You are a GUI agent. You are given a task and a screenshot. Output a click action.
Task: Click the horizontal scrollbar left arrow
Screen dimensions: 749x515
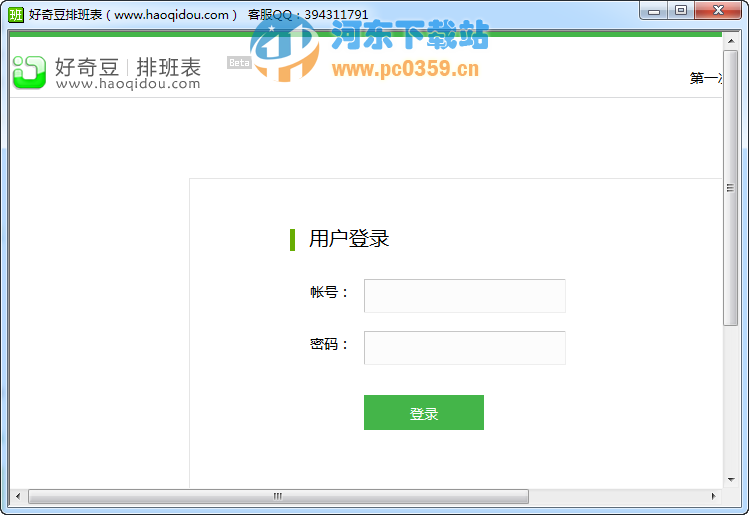(18, 496)
